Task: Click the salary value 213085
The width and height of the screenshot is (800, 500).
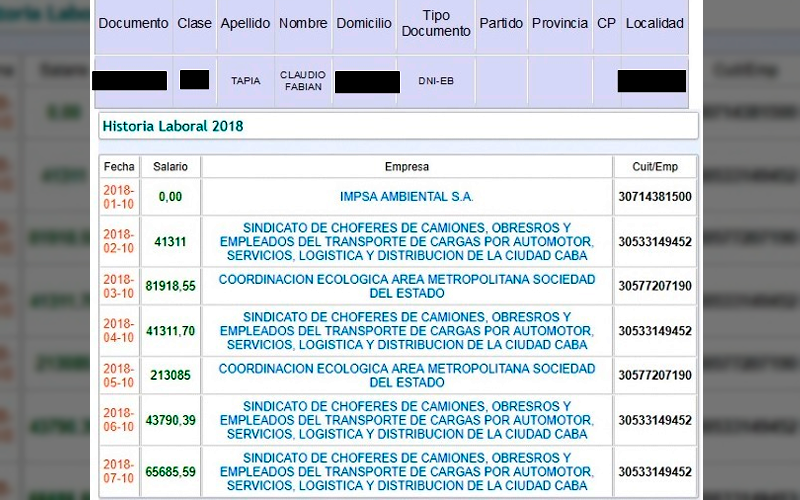Action: coord(170,376)
